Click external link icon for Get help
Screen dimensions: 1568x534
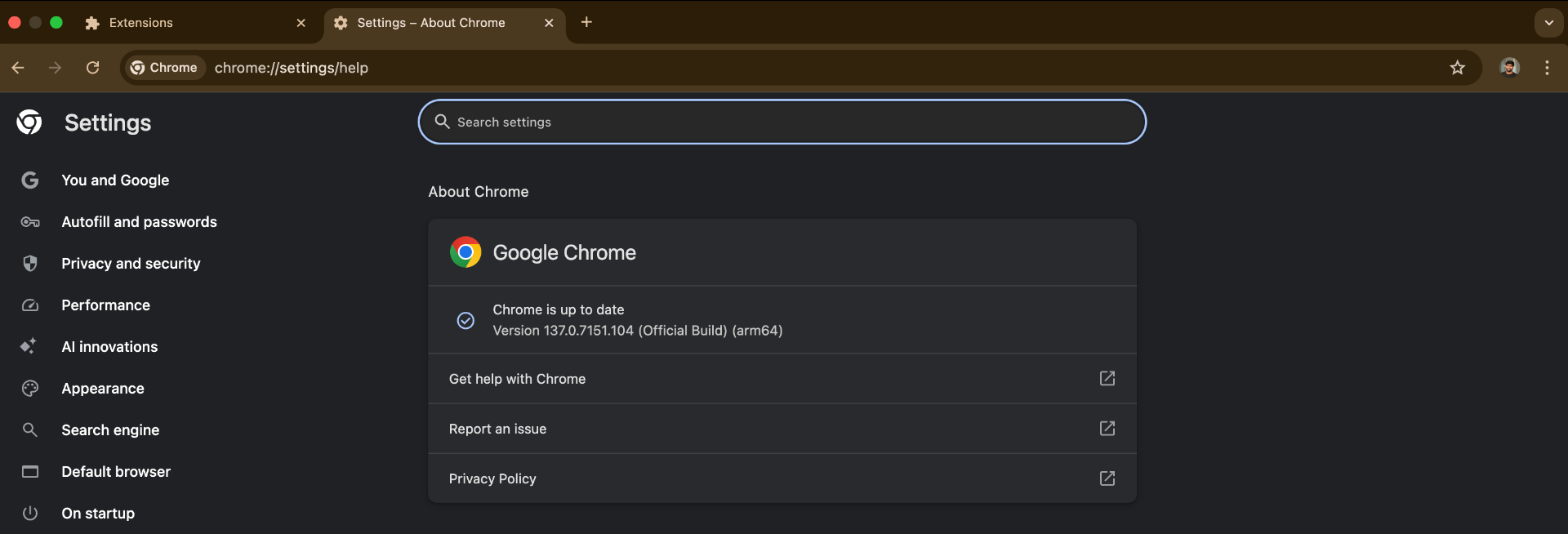1107,378
